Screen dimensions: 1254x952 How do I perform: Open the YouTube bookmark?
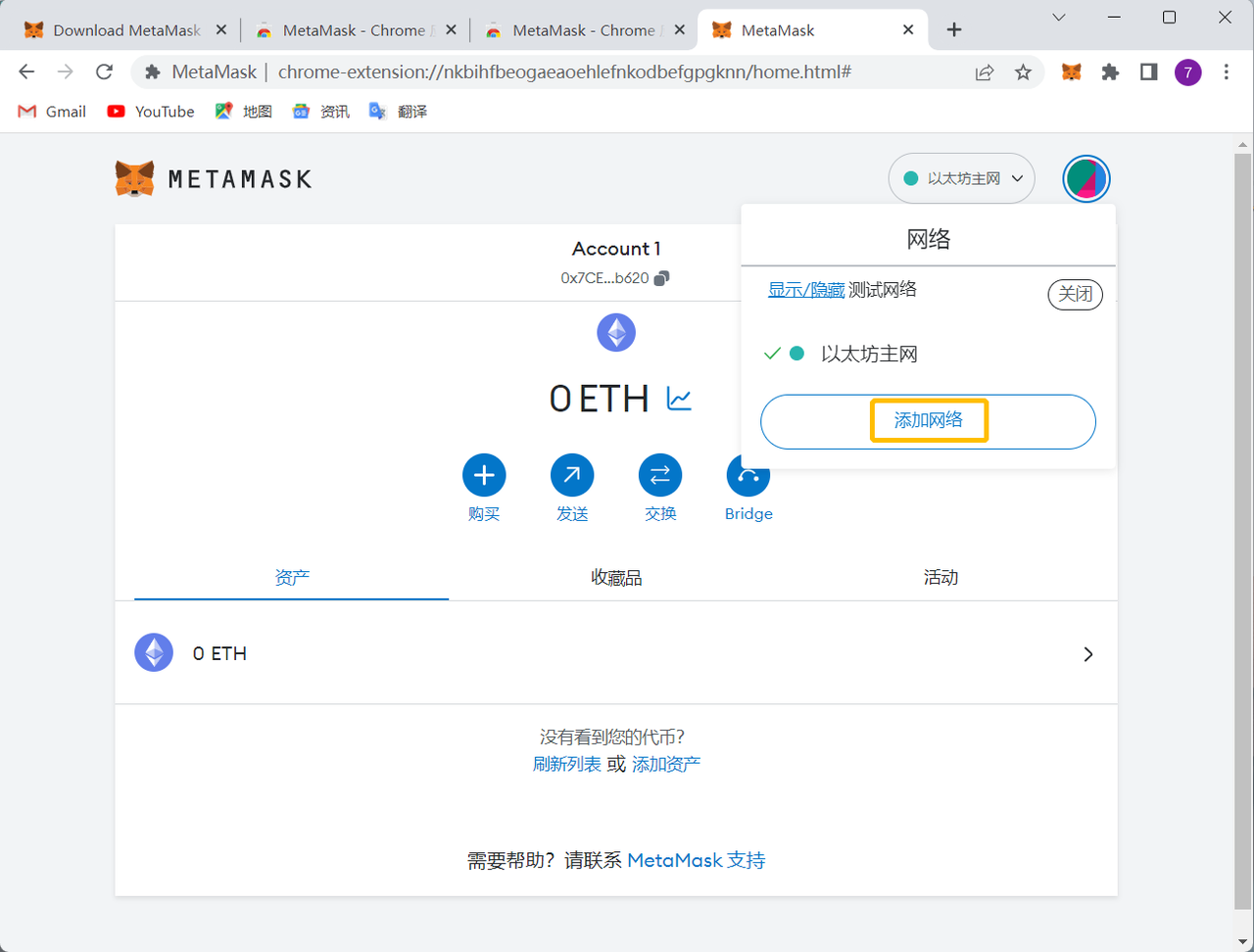point(151,112)
